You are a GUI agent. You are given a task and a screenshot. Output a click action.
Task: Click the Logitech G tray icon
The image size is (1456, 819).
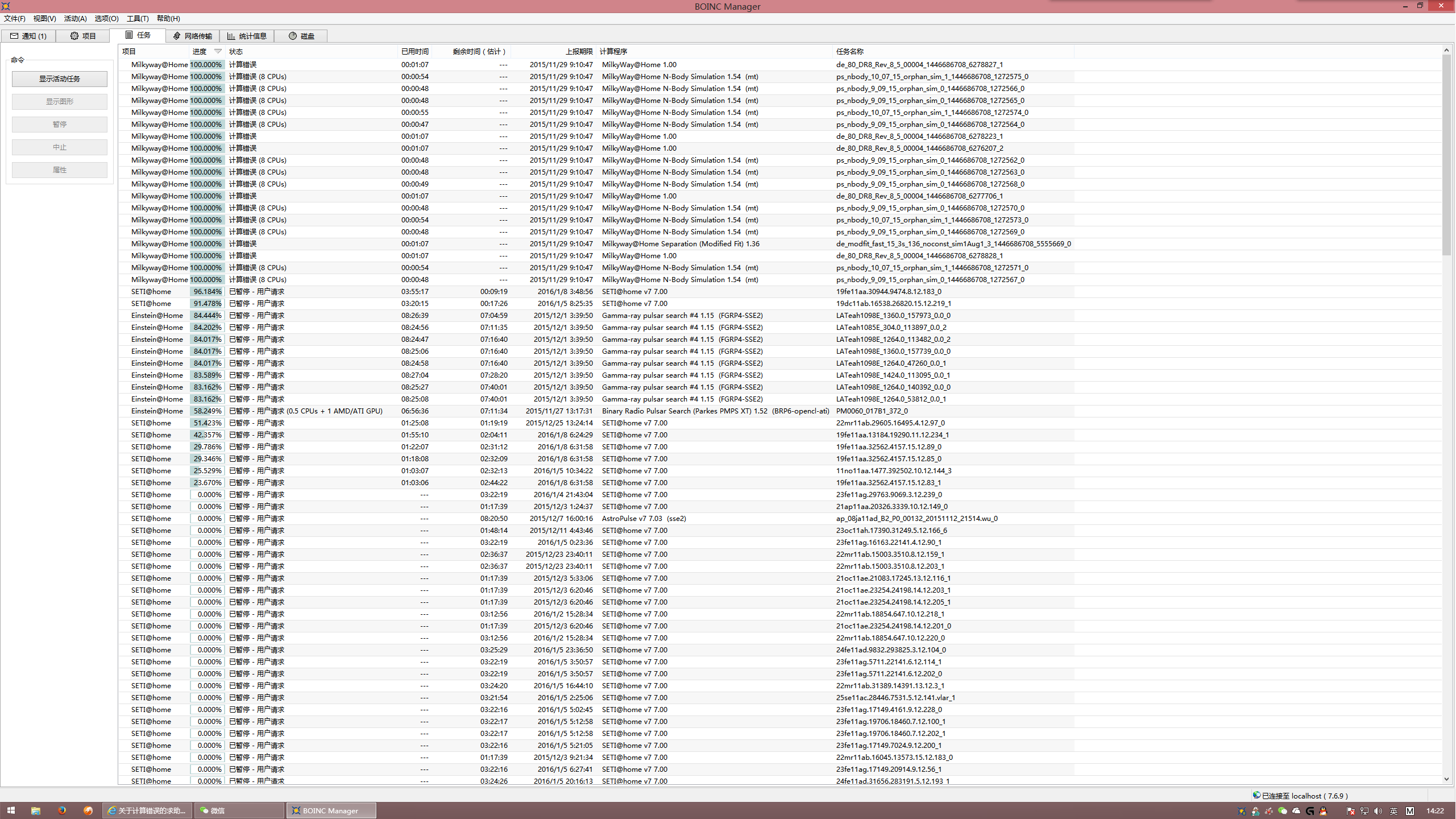coord(1310,811)
